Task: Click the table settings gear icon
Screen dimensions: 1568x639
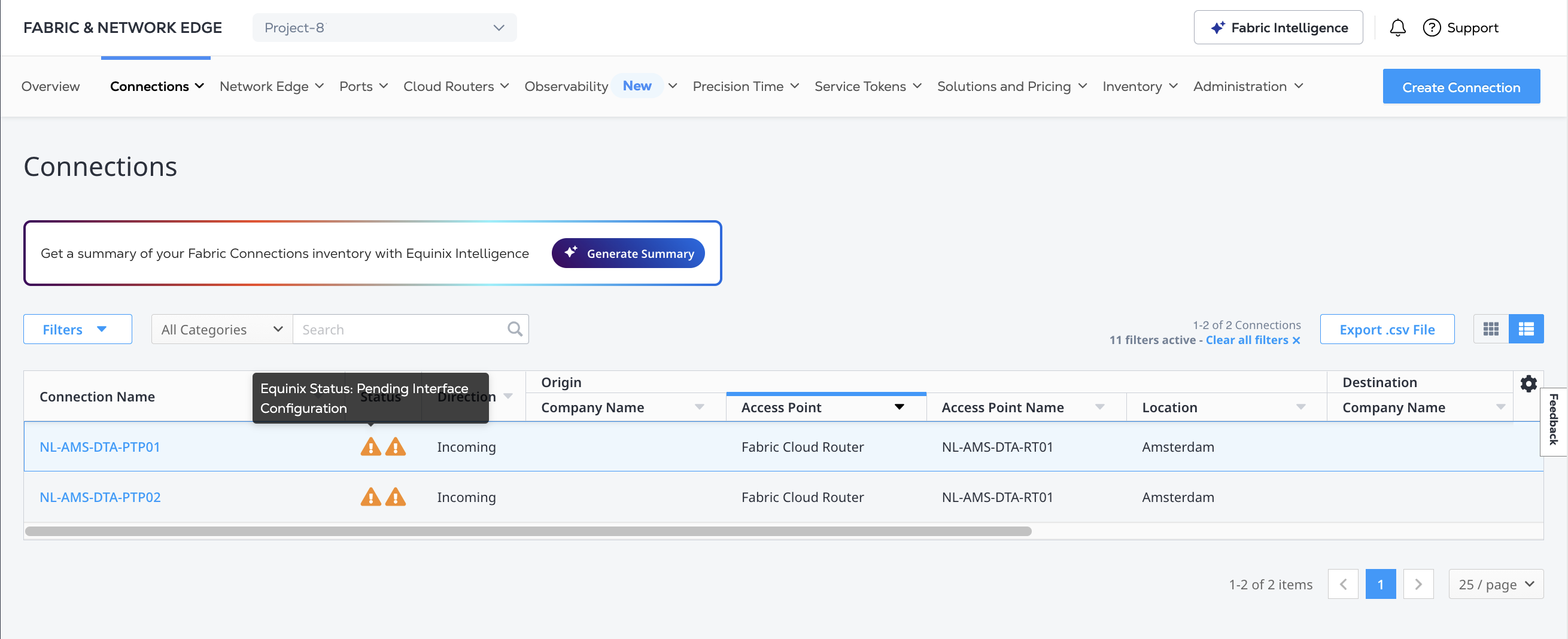Action: 1528,384
